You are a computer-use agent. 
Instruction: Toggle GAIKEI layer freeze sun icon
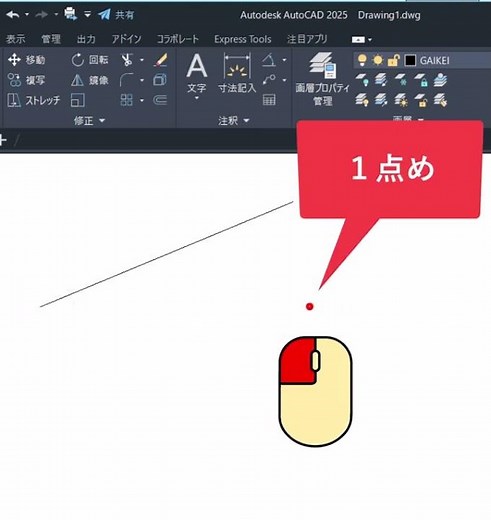point(378,60)
